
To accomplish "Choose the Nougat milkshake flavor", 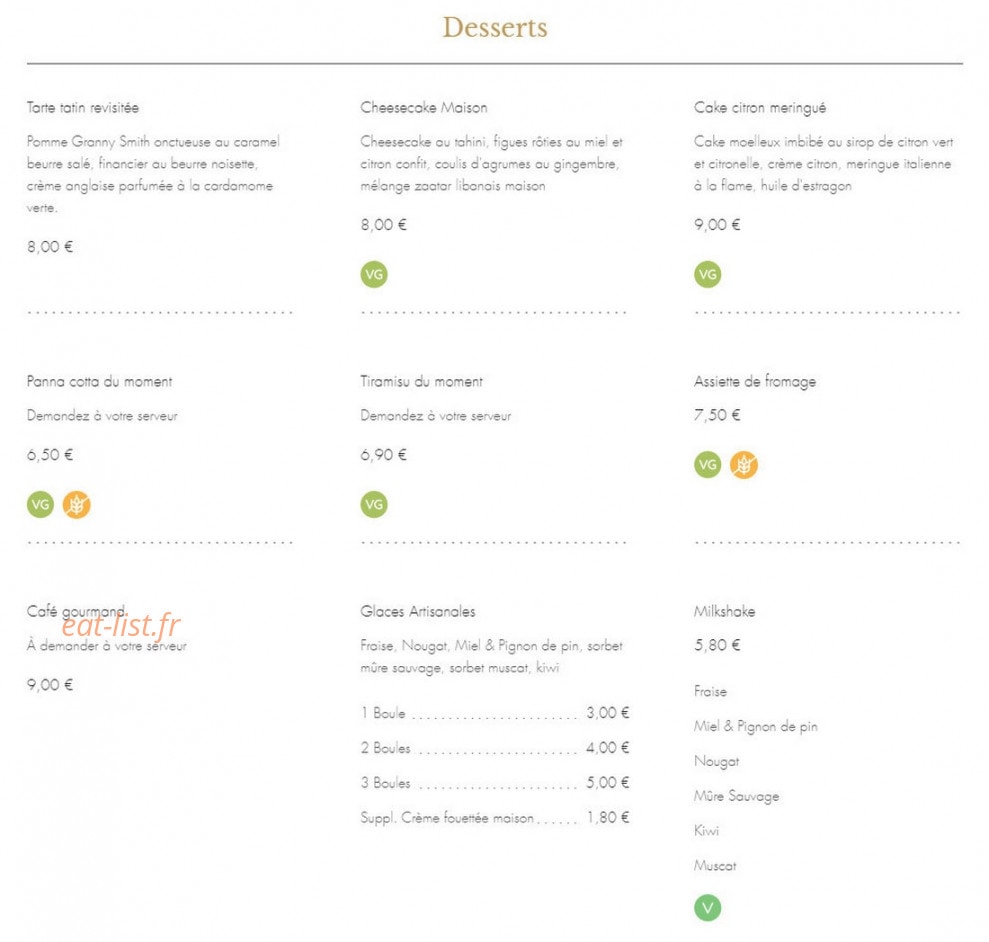I will 717,762.
